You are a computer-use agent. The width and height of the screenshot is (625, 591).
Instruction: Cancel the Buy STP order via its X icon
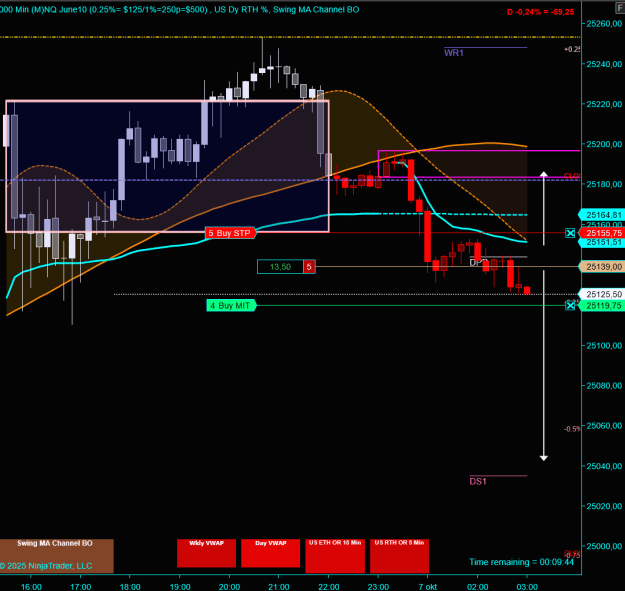pyautogui.click(x=570, y=233)
